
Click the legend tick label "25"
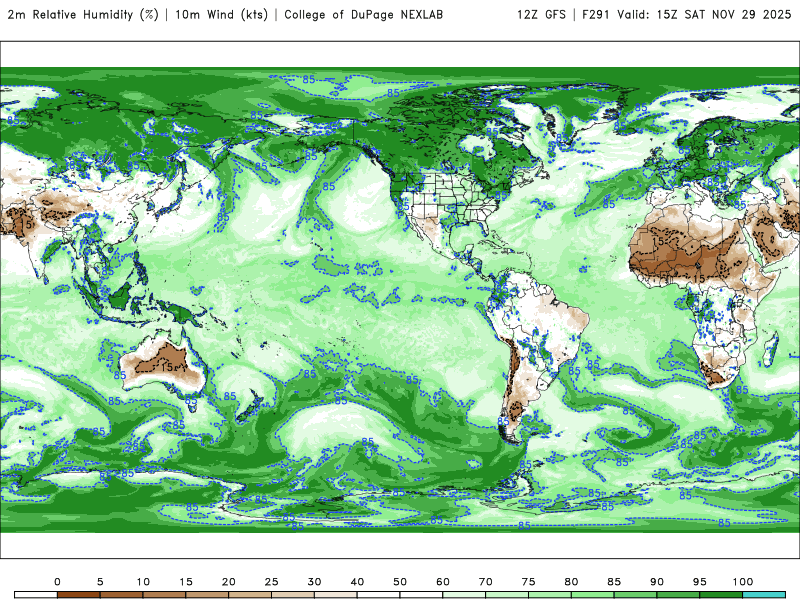click(271, 582)
